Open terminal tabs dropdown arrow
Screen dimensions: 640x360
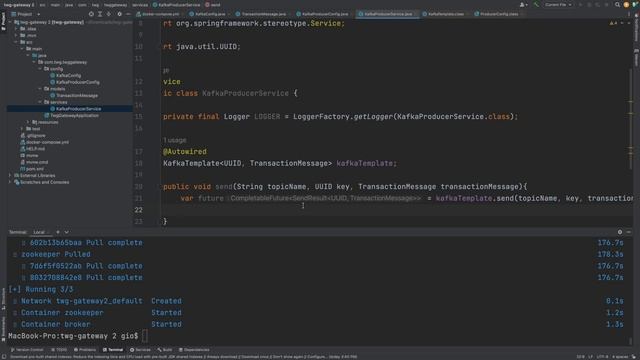pos(67,232)
